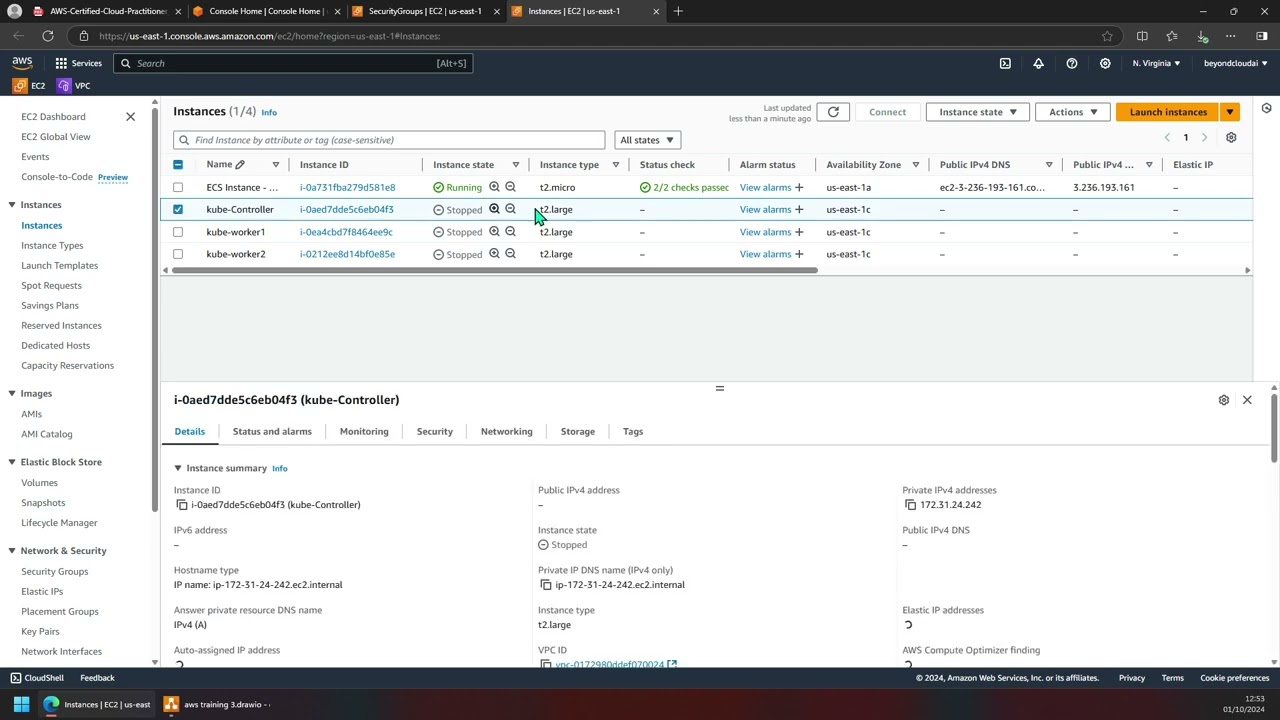Select the kube-worker1 row checkbox

[178, 232]
